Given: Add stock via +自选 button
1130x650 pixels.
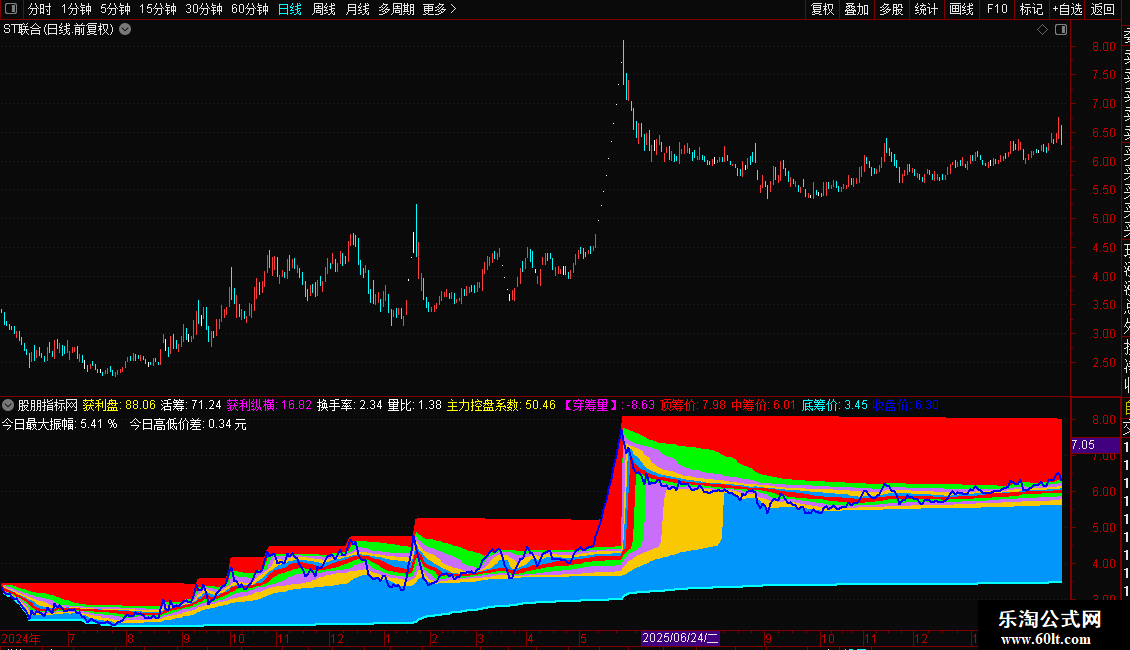Looking at the screenshot, I should (1067, 9).
